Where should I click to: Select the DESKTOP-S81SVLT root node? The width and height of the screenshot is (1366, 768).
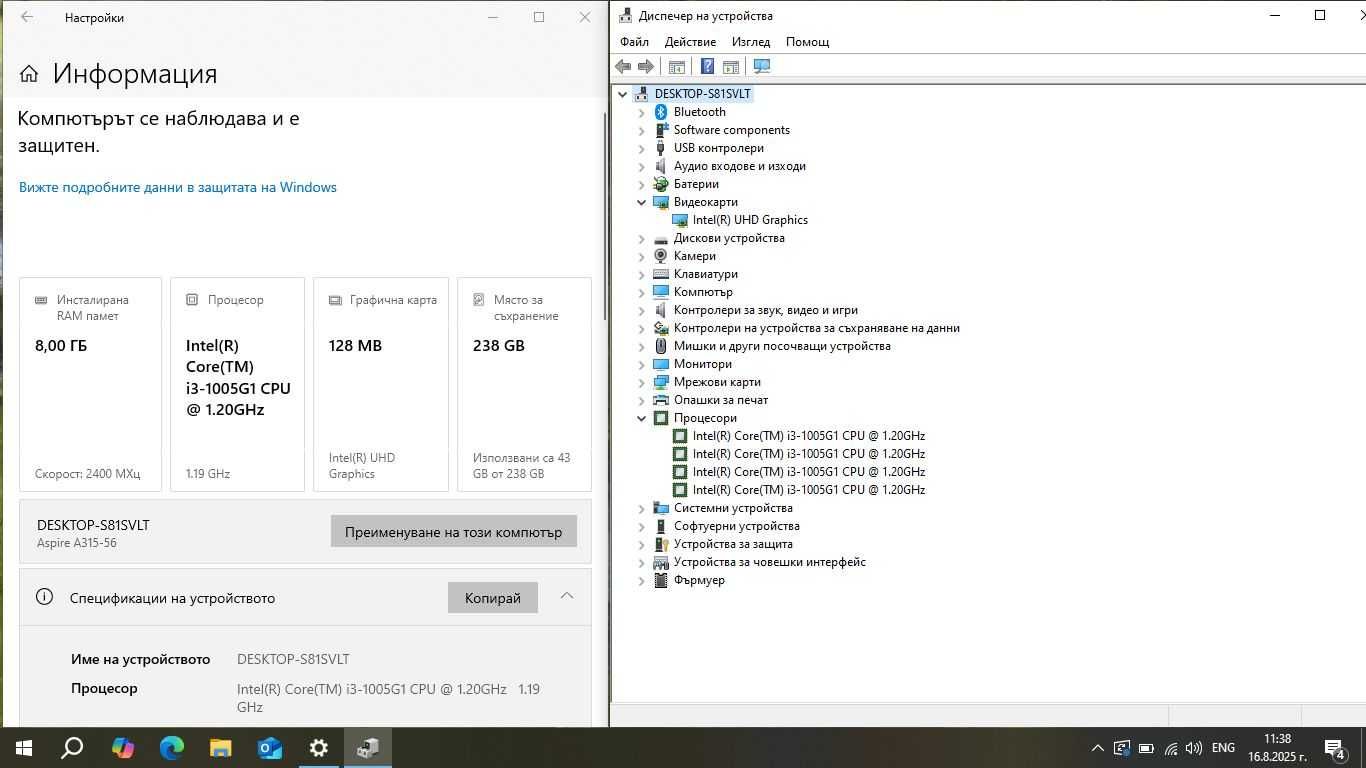coord(702,94)
